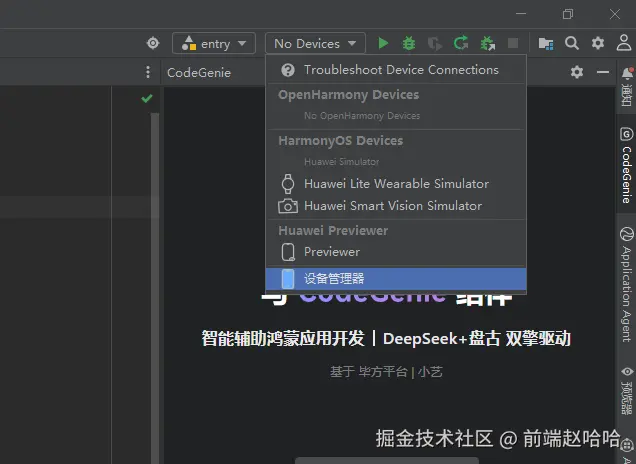Restore the window with the maximize button
The width and height of the screenshot is (636, 464).
click(568, 14)
